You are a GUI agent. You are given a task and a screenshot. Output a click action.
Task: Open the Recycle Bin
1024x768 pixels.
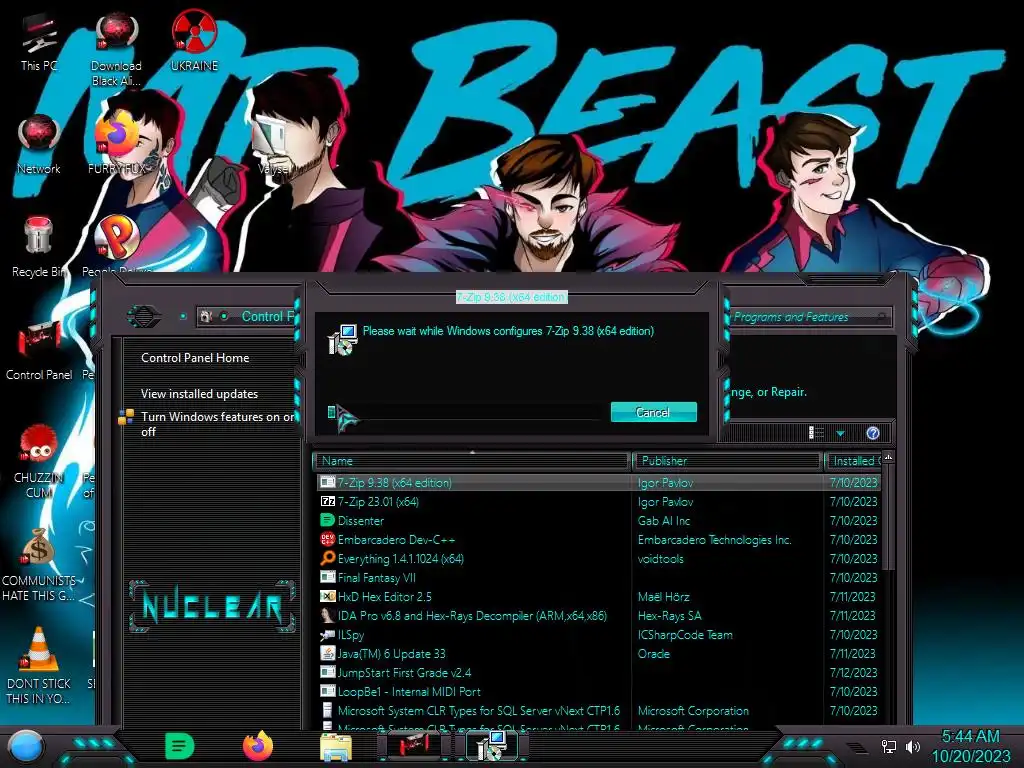(x=38, y=247)
